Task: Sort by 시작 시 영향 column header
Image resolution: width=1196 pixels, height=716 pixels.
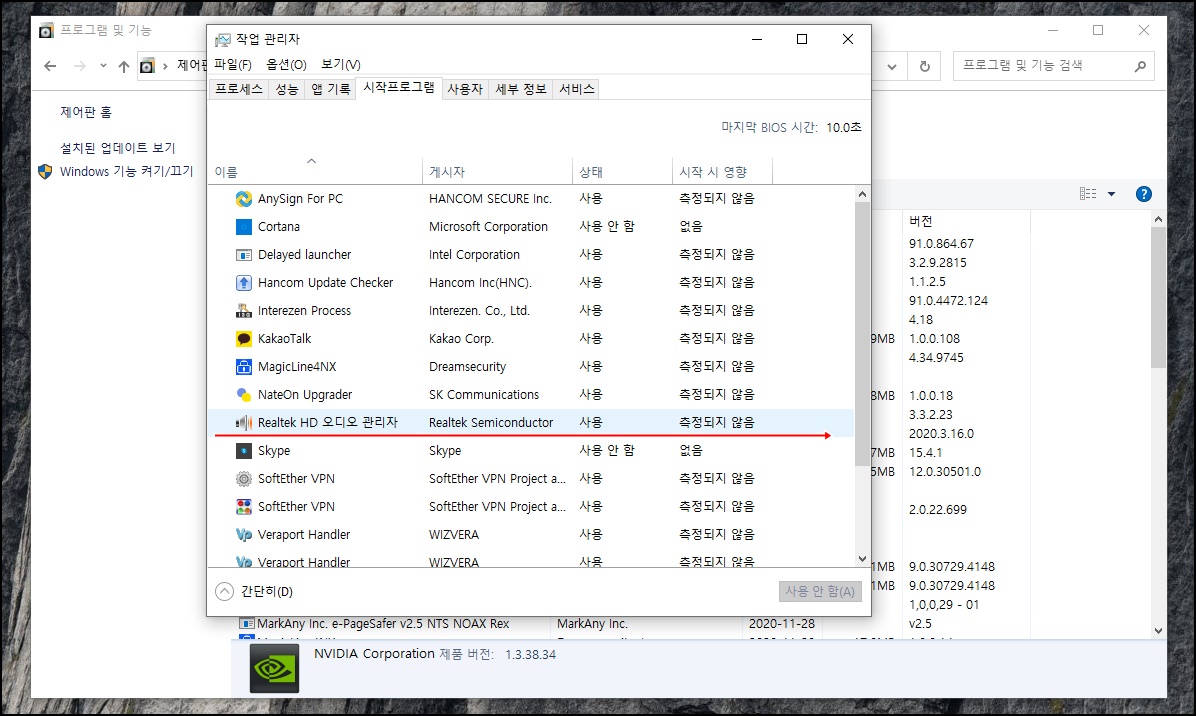Action: click(722, 172)
